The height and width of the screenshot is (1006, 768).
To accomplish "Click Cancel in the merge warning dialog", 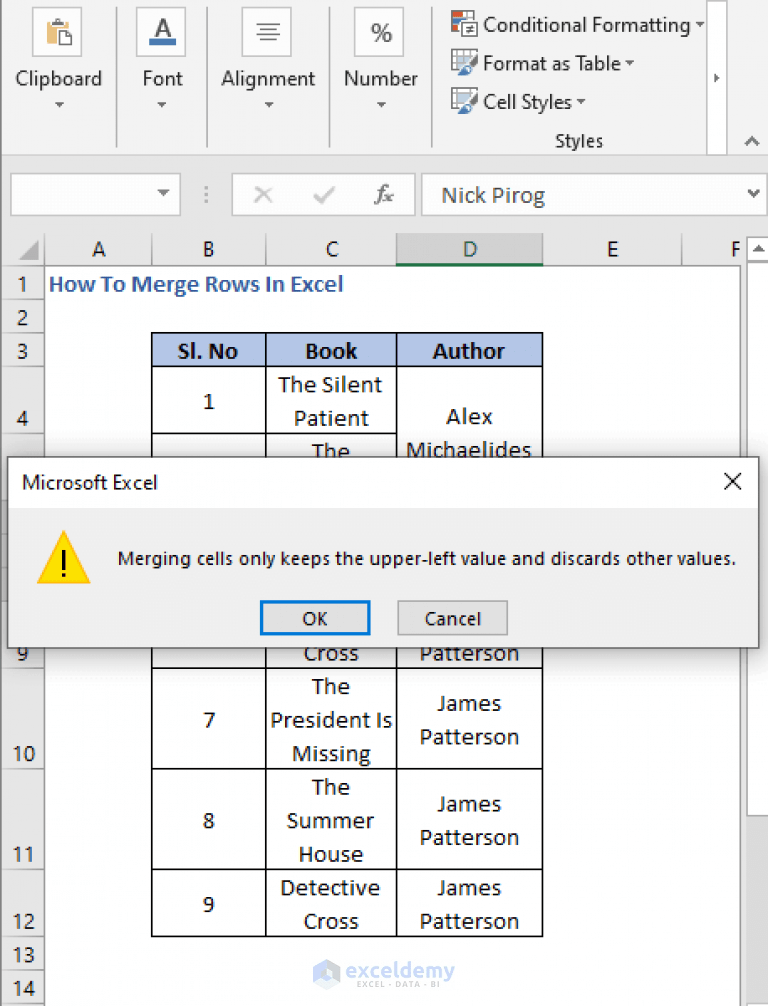I will [452, 618].
